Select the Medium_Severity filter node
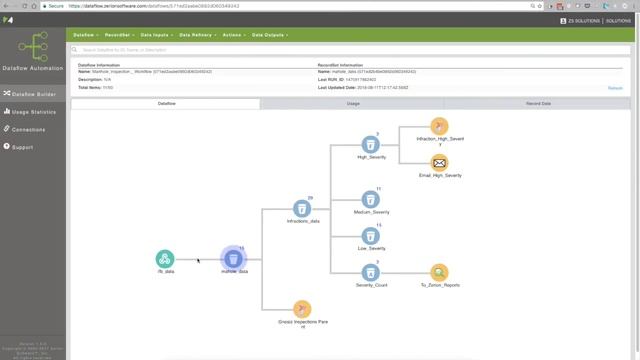640x360 pixels. (371, 200)
